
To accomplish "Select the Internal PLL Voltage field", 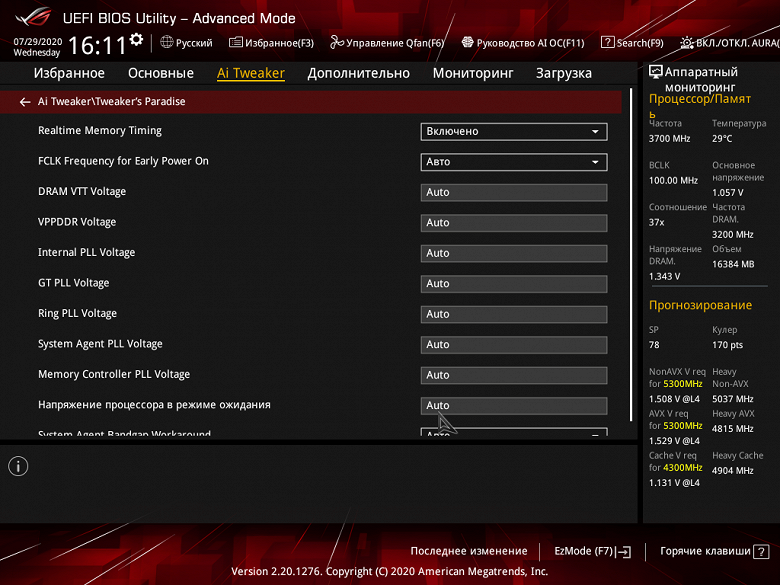I will click(x=514, y=253).
